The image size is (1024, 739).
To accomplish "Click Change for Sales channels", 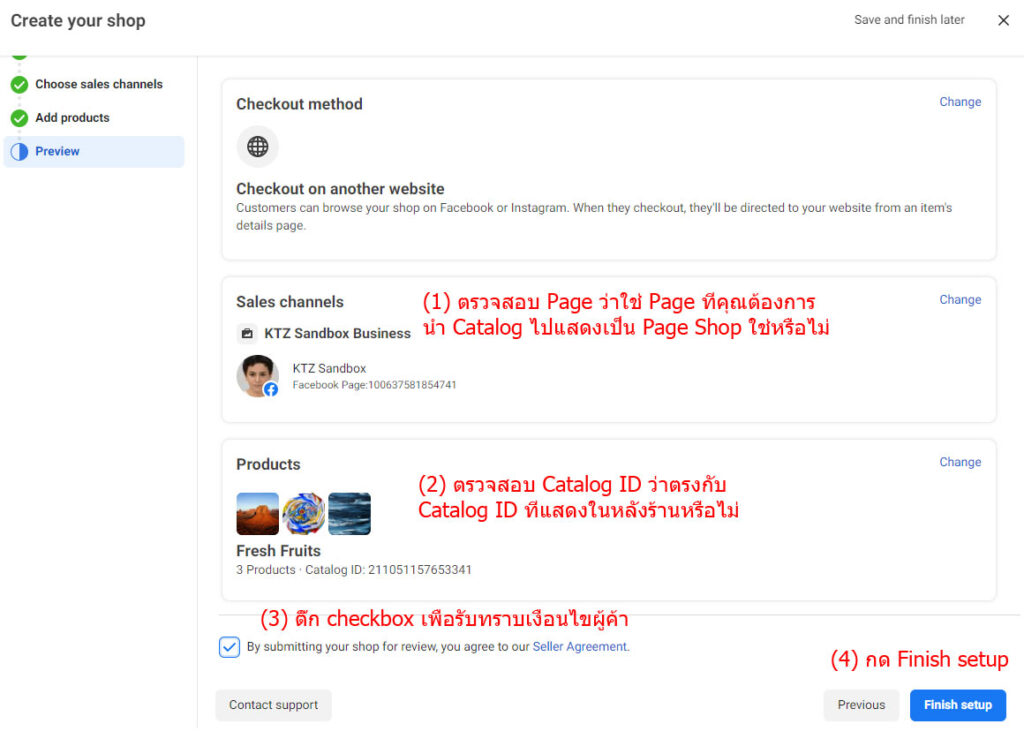I will (x=959, y=300).
